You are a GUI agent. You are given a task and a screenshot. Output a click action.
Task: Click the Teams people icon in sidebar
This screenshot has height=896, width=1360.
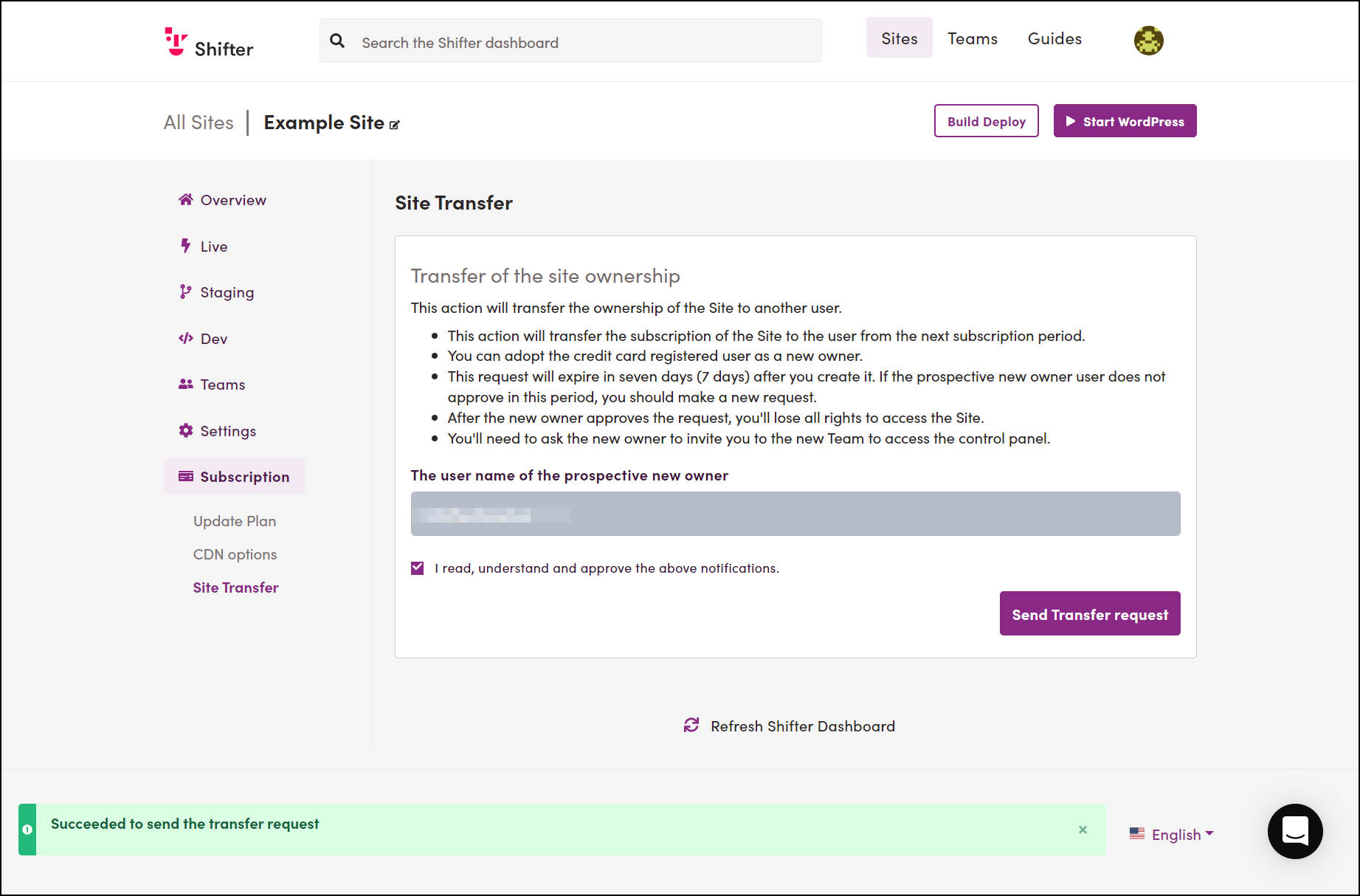[186, 384]
